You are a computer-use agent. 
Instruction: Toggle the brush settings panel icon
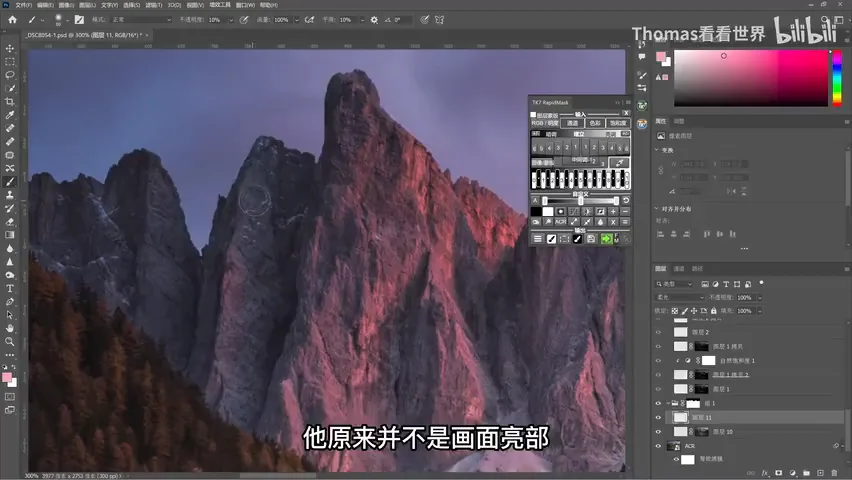79,20
